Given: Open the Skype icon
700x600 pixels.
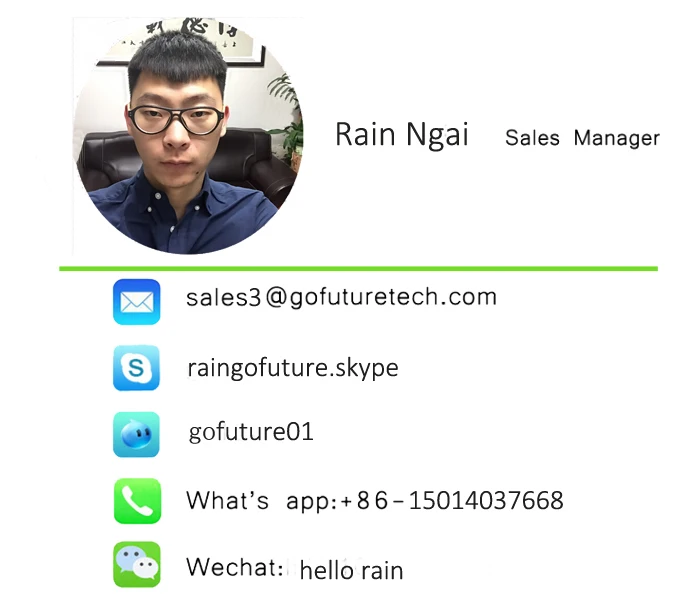Looking at the screenshot, I should click(136, 368).
